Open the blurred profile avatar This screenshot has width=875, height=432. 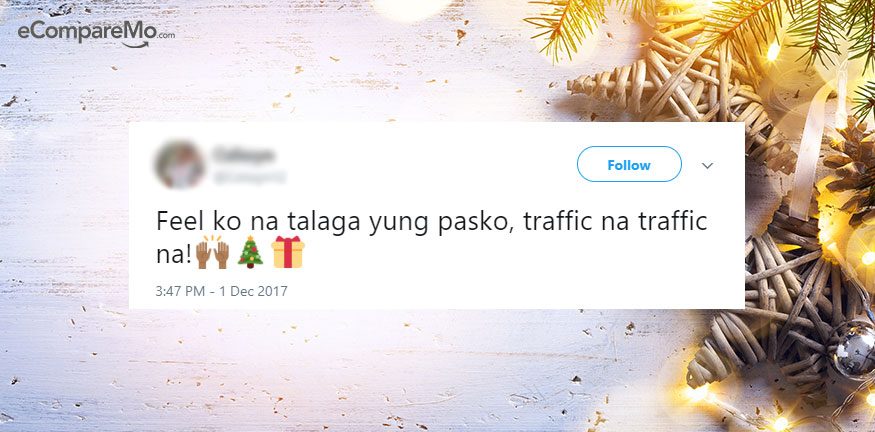click(x=180, y=165)
